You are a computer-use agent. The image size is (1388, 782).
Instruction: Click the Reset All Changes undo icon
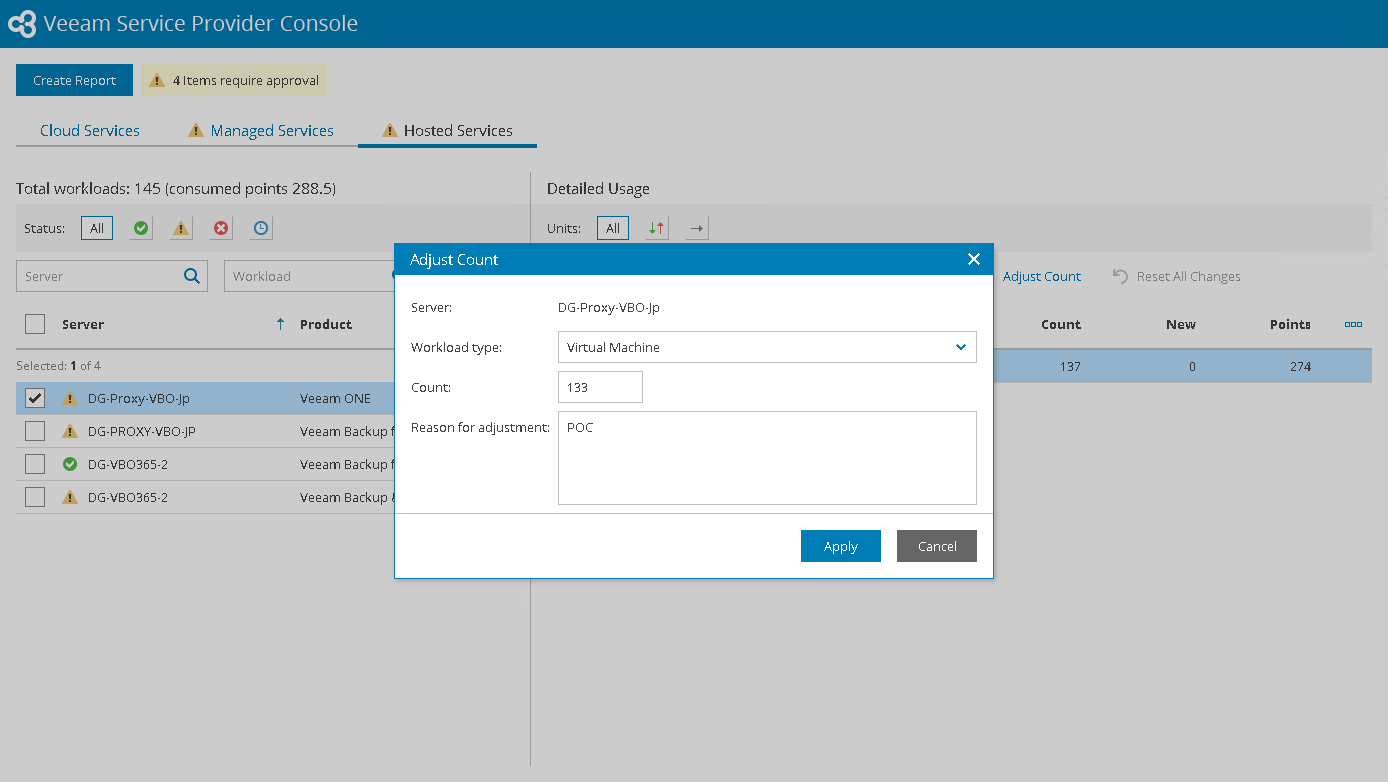coord(1120,276)
